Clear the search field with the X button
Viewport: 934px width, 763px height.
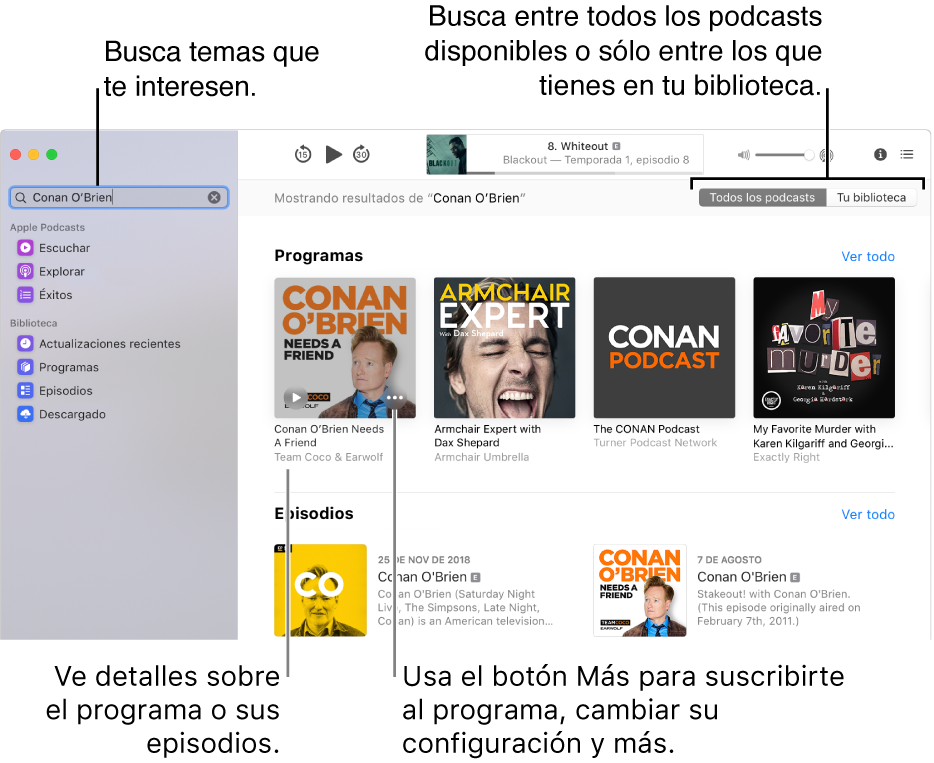point(215,197)
